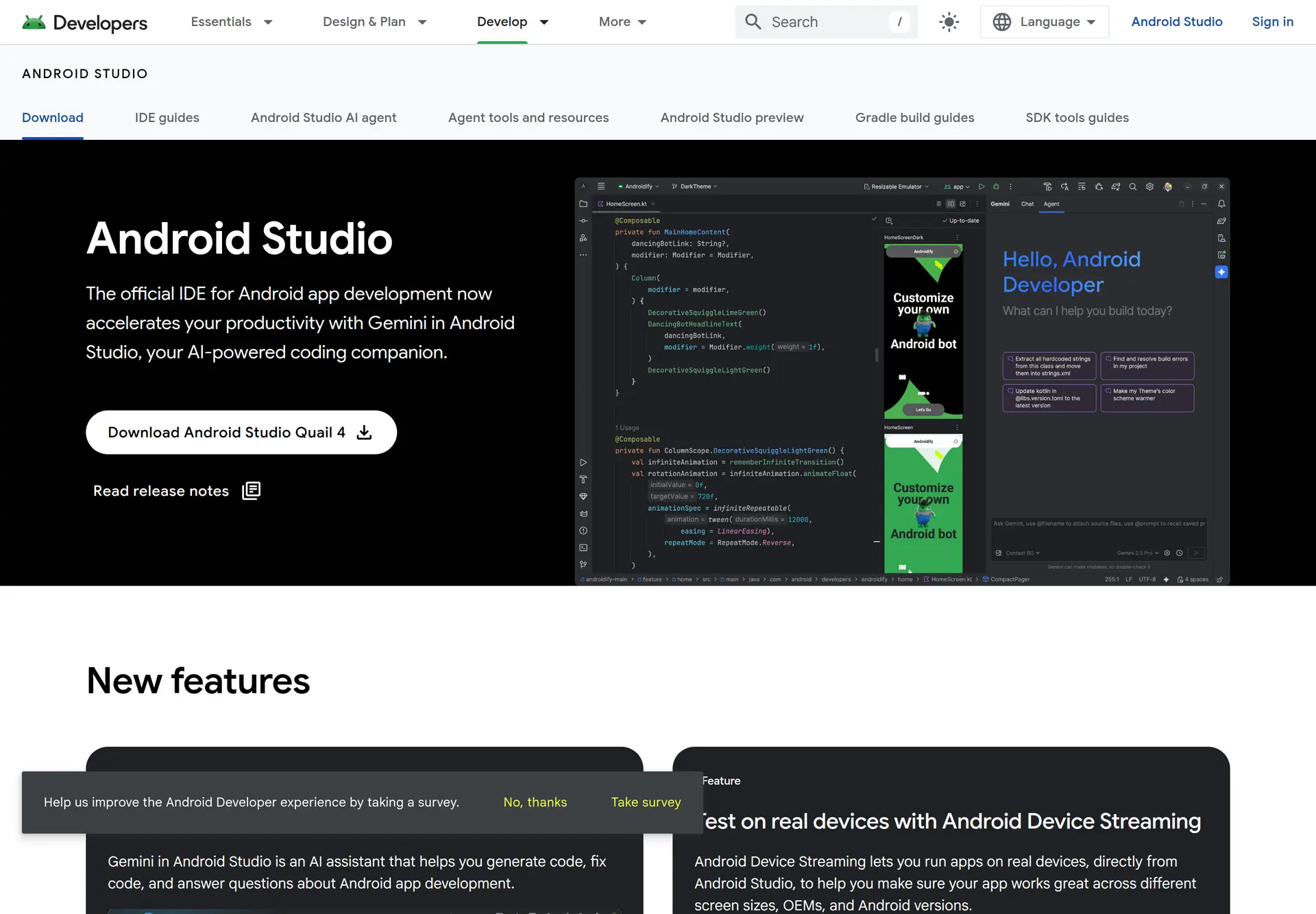Toggle the light/dark theme sun icon
This screenshot has height=914, width=1316.
tap(949, 22)
